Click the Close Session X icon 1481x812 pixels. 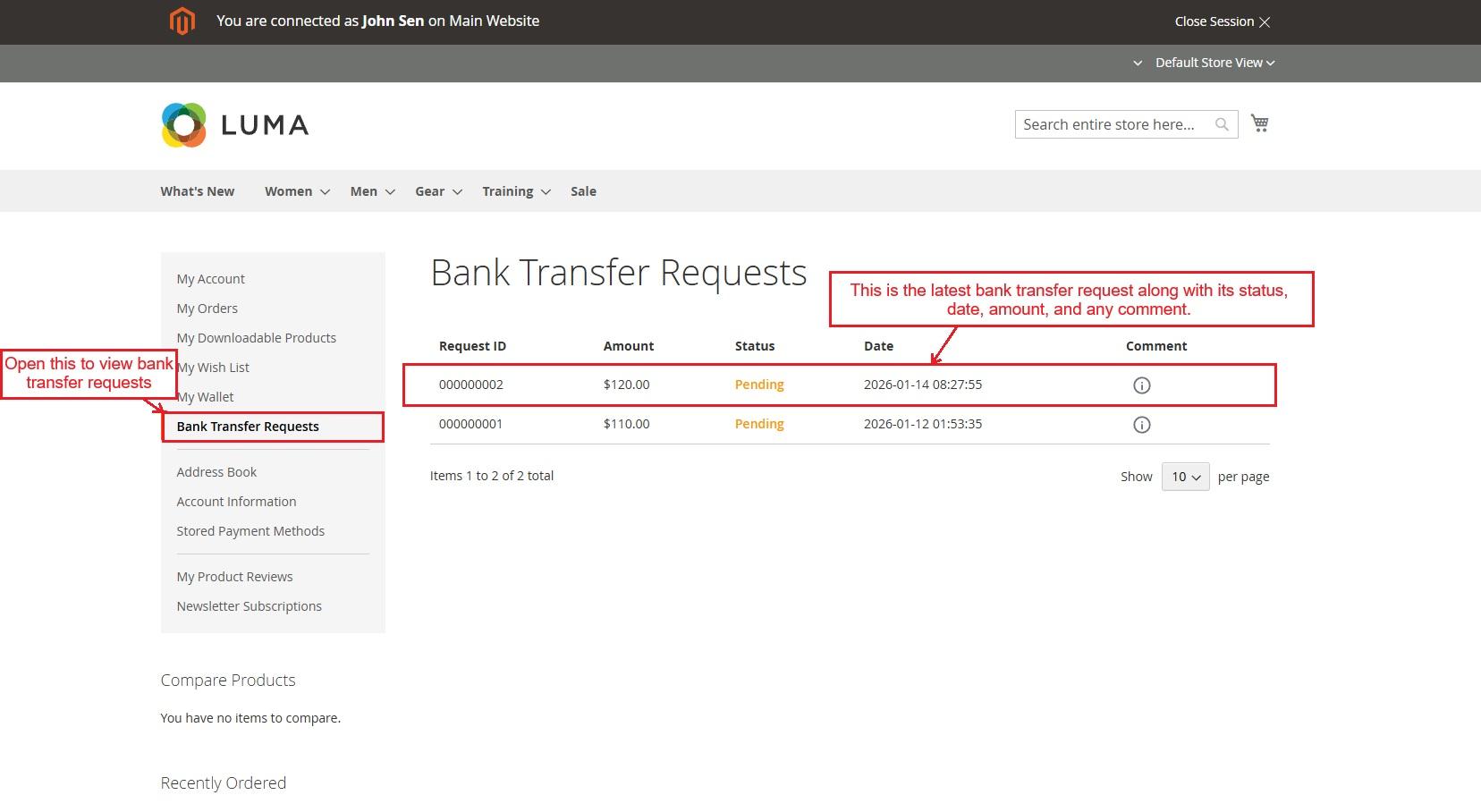(x=1265, y=22)
